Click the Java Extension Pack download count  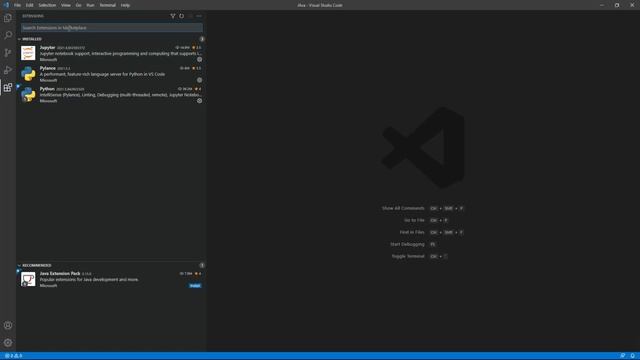tap(186, 273)
